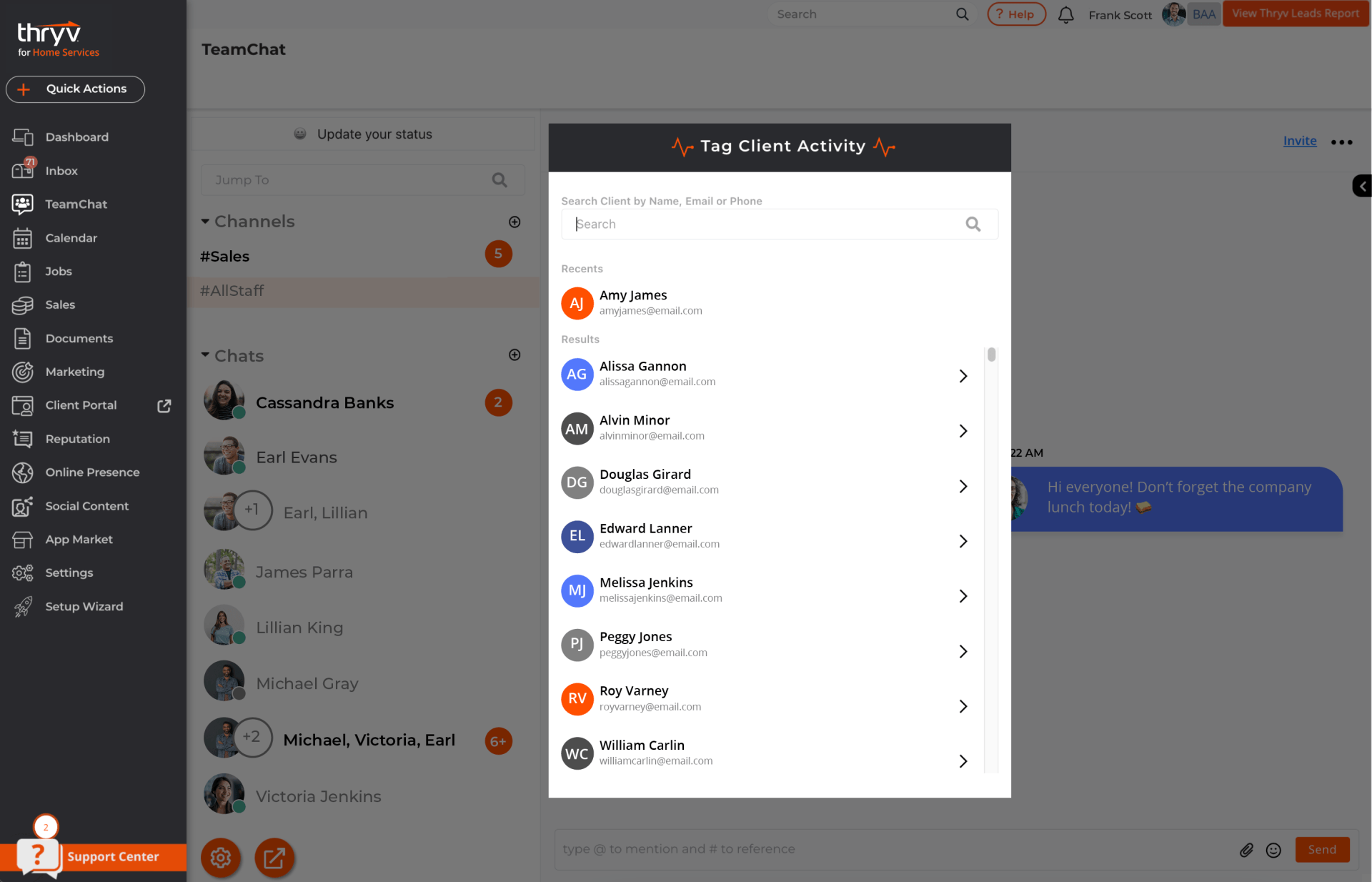Open the Online Presence globe icon
Screen dimensions: 1372x882
pyautogui.click(x=23, y=472)
